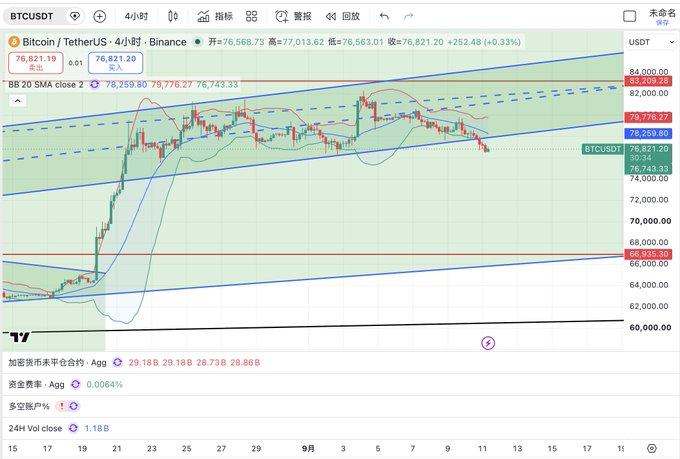This screenshot has height=459, width=680.
Task: Click the 84,000.00 price axis label
Action: tap(648, 72)
